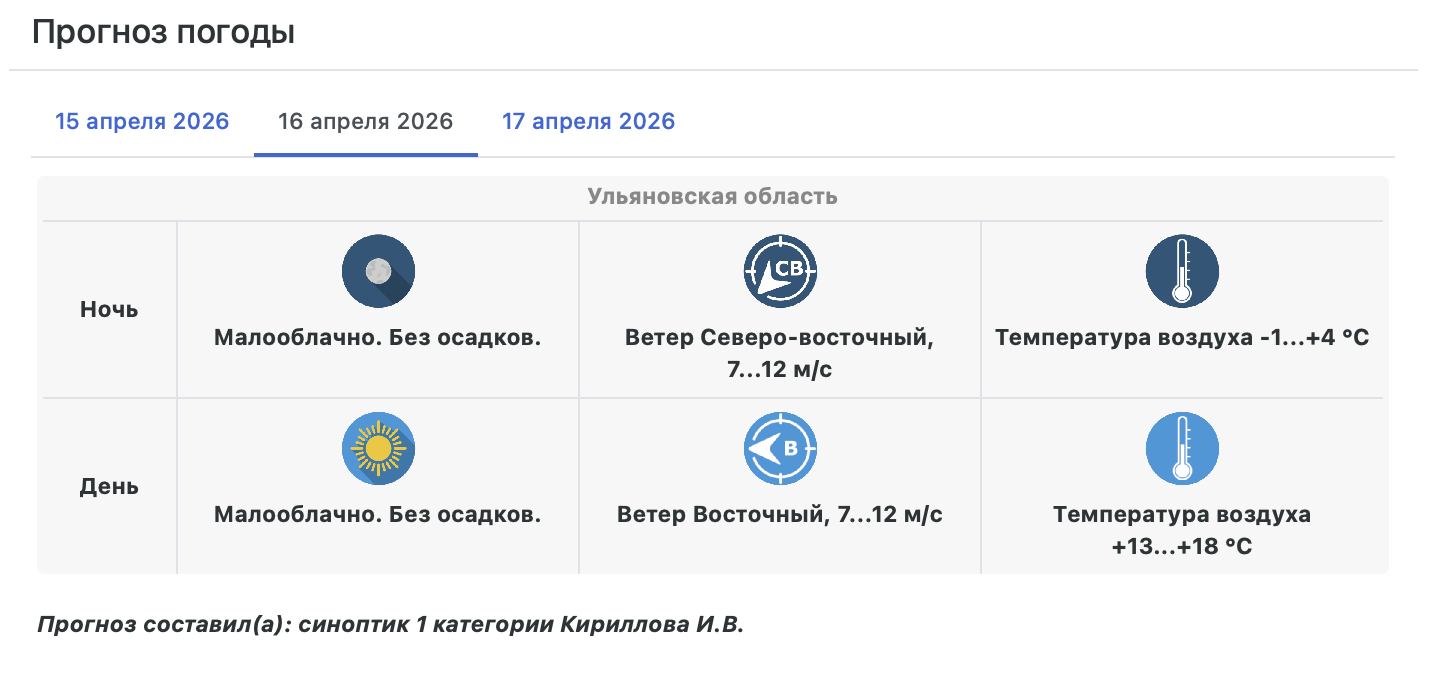Click the night thermometer icon

tap(1182, 271)
